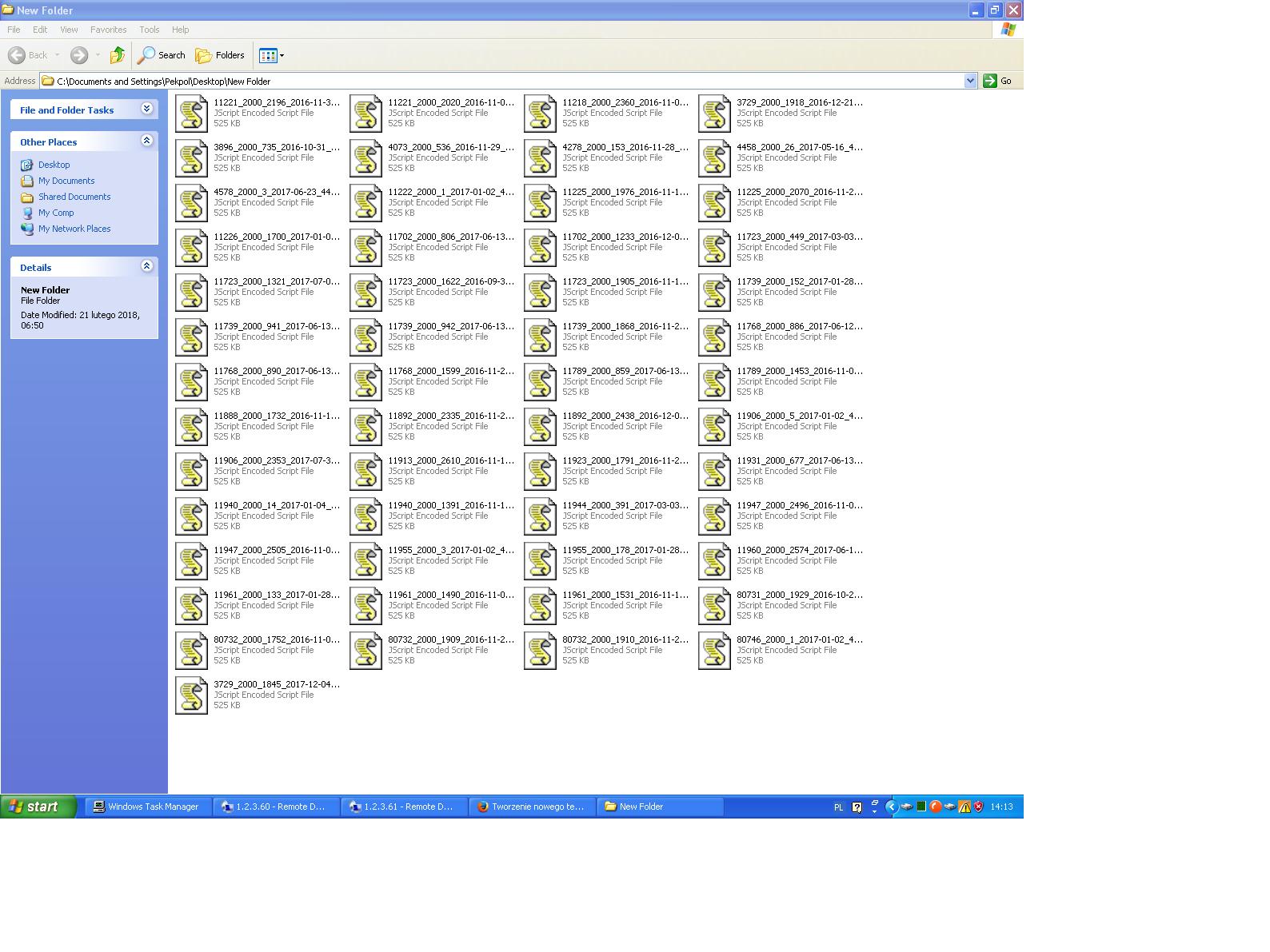Select script icon for 80746_2000_1 file
1270x952 pixels.
[x=714, y=651]
